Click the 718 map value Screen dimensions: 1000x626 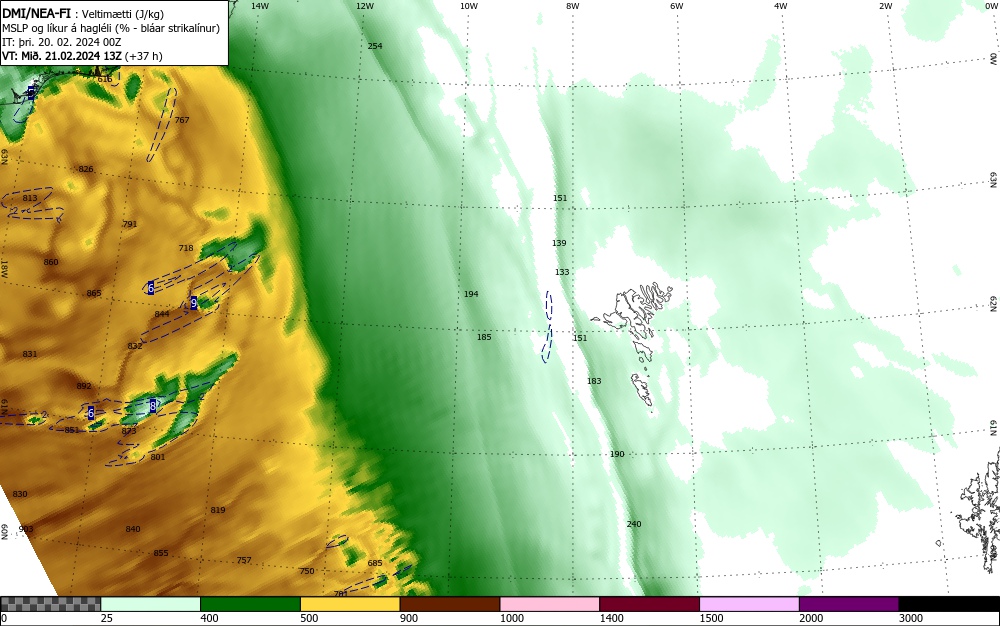[186, 248]
